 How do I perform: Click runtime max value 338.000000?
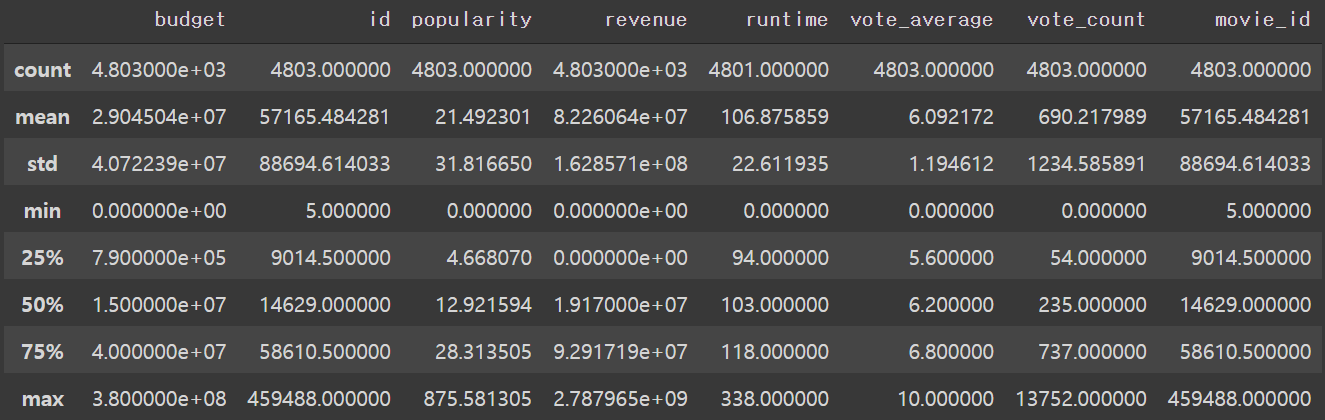[775, 399]
